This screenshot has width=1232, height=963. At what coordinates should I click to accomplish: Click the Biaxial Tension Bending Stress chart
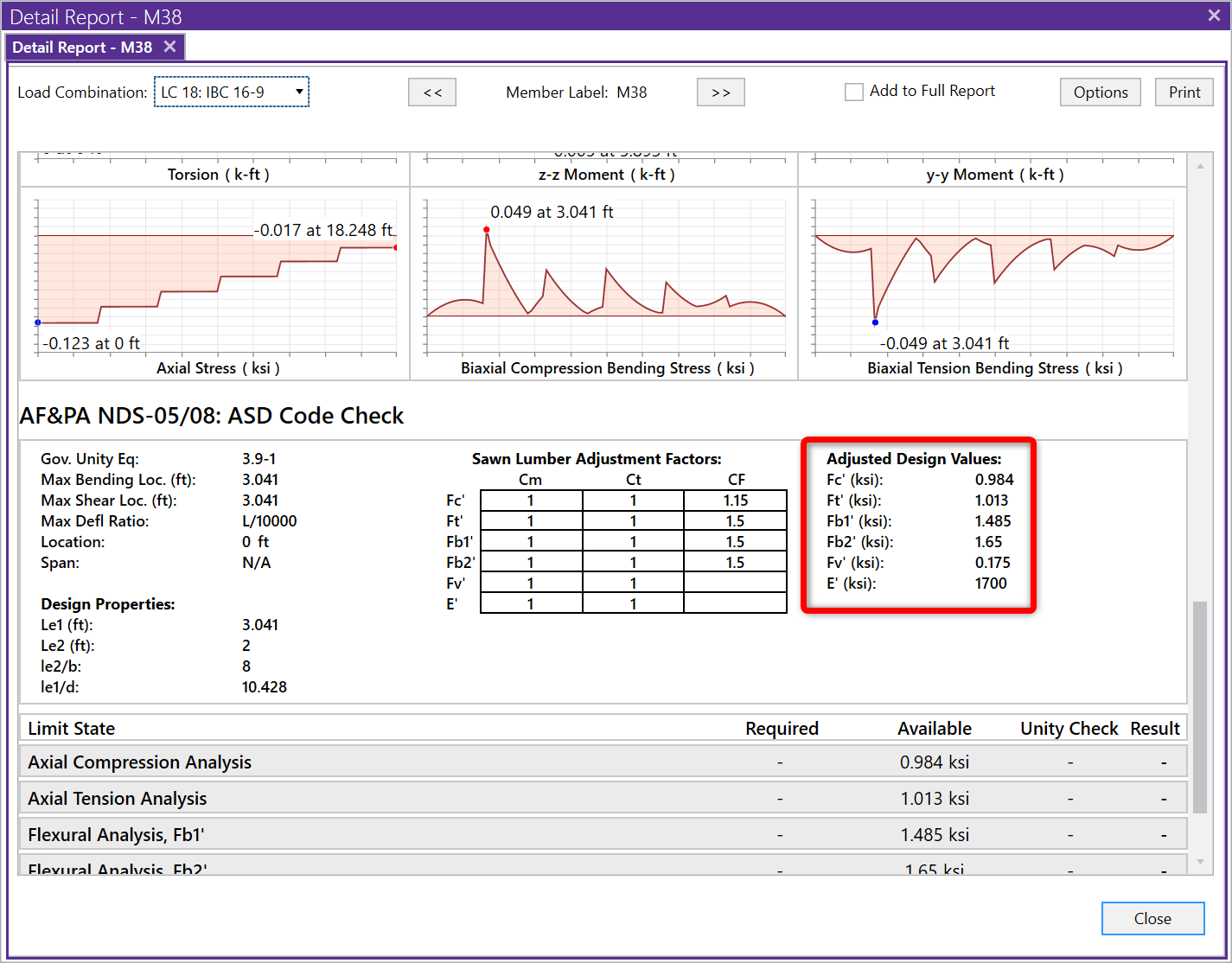click(x=994, y=277)
